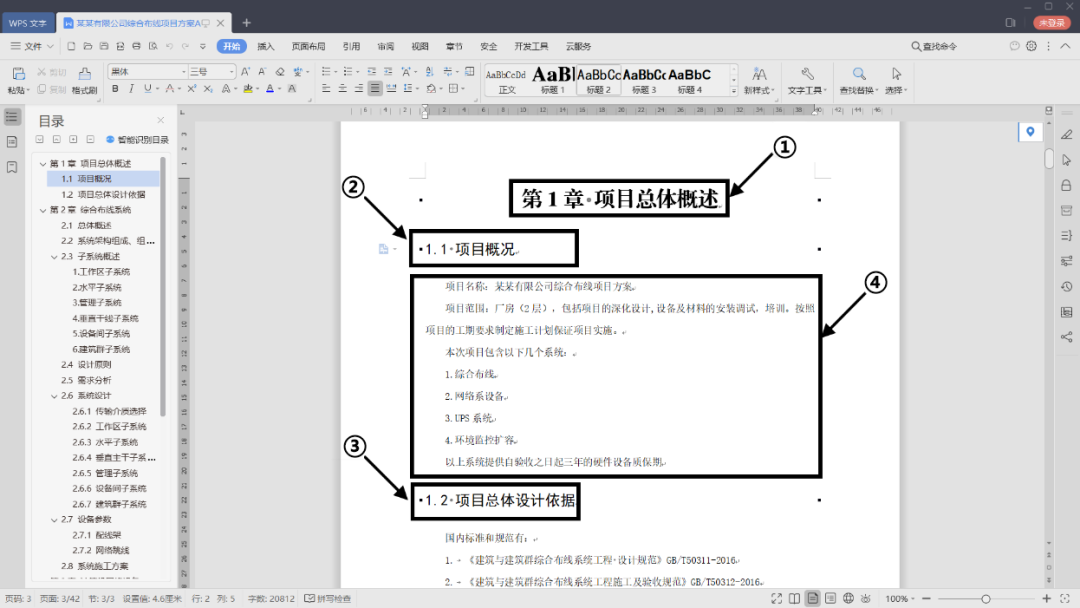Open the New Style (新样式) tool
Image resolution: width=1080 pixels, height=608 pixels.
[x=759, y=80]
